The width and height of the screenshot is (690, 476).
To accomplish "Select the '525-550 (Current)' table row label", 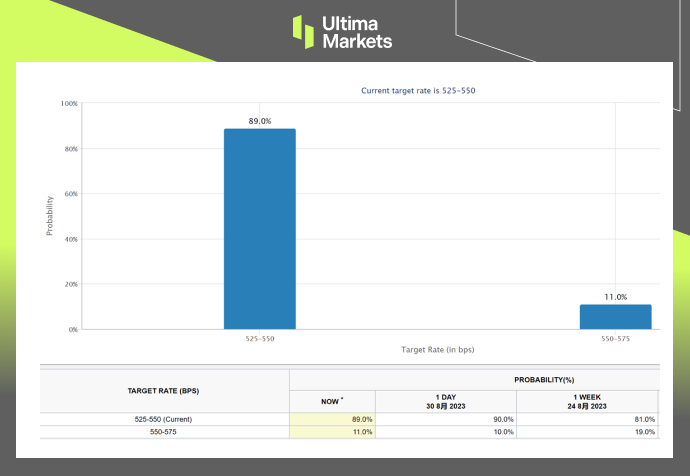I will (163, 419).
